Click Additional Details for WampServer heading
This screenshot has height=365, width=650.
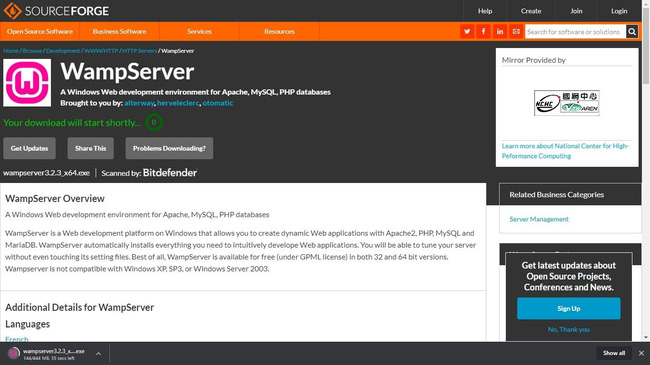[80, 307]
